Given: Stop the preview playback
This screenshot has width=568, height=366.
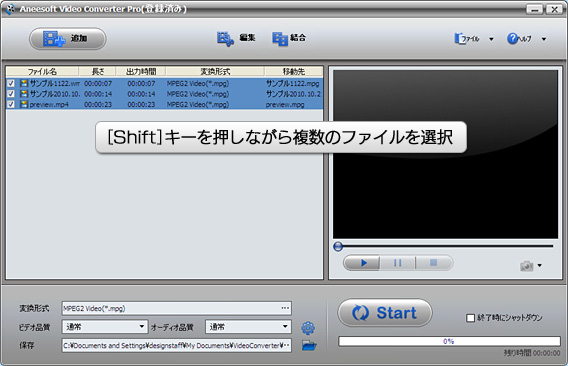Looking at the screenshot, I should 434,263.
